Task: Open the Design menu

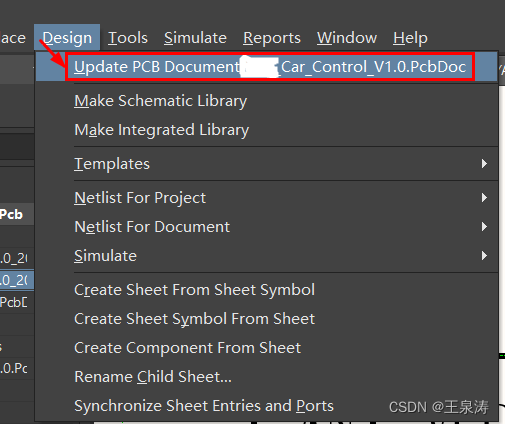Action: 67,37
